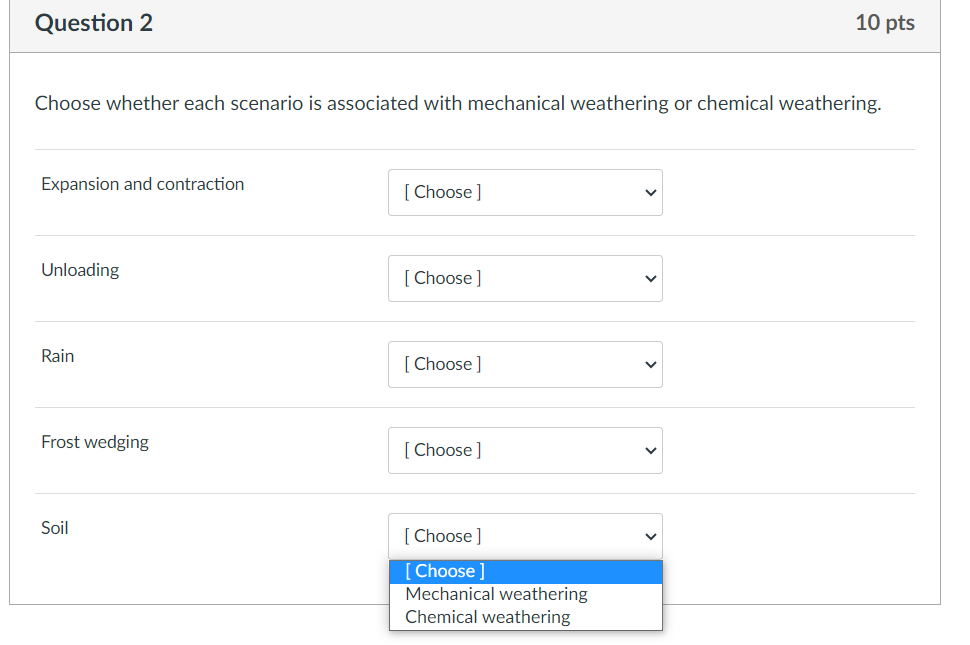Open the Frost wedging answer dropdown
This screenshot has width=970, height=645.
tap(524, 451)
